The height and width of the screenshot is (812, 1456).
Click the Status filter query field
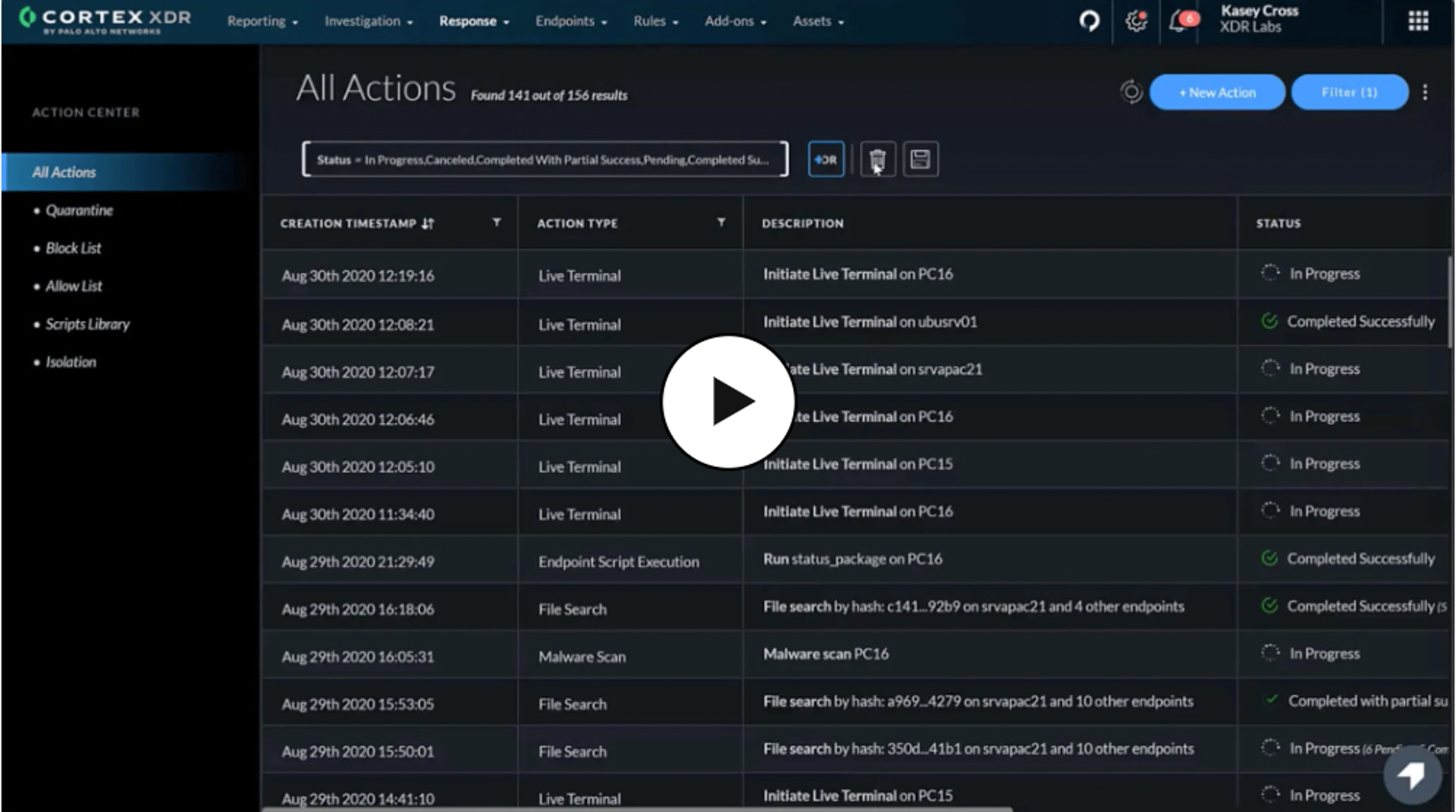pyautogui.click(x=545, y=159)
